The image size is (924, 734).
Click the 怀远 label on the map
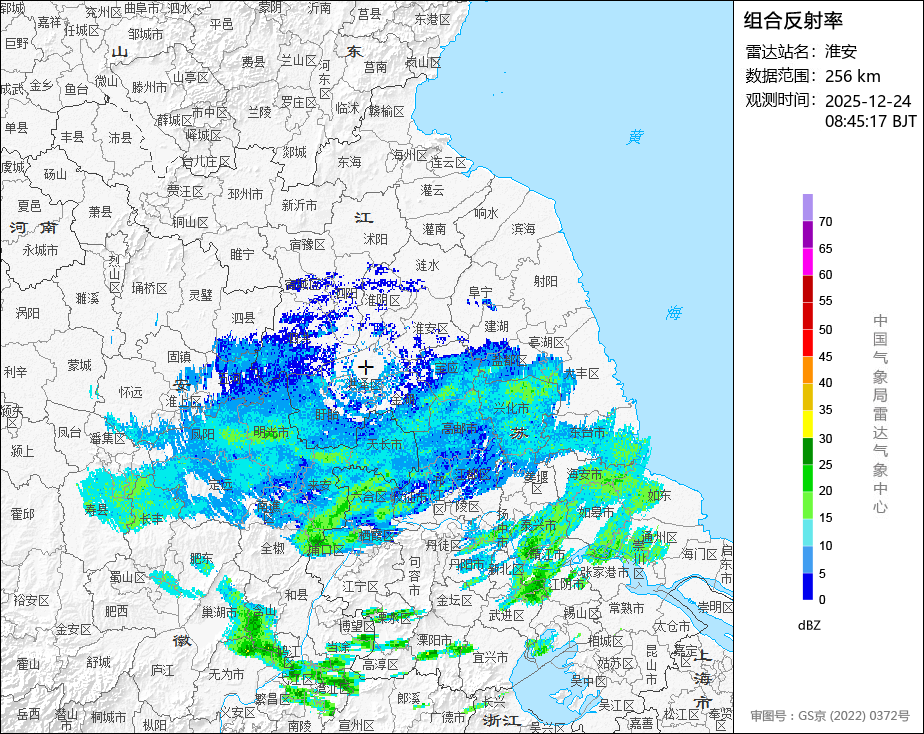(x=130, y=392)
